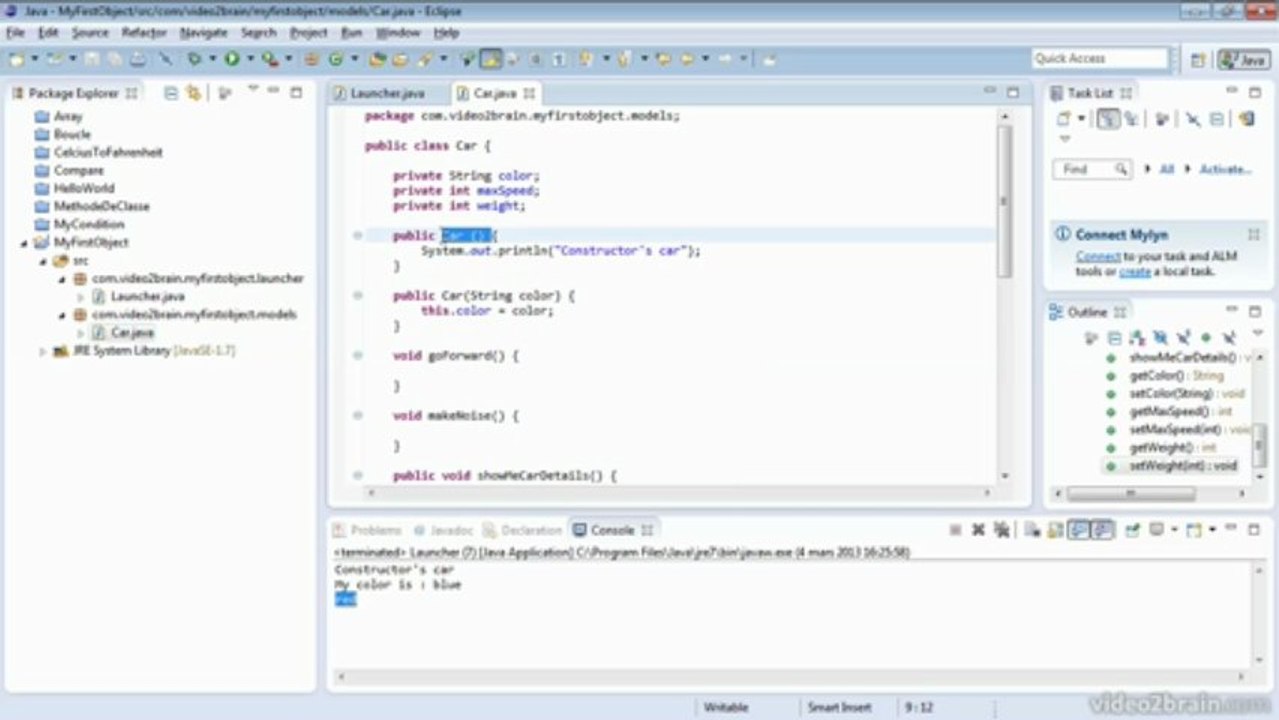This screenshot has height=720, width=1279.
Task: Toggle Scroll Lock in Console toolbar
Action: (x=1055, y=530)
